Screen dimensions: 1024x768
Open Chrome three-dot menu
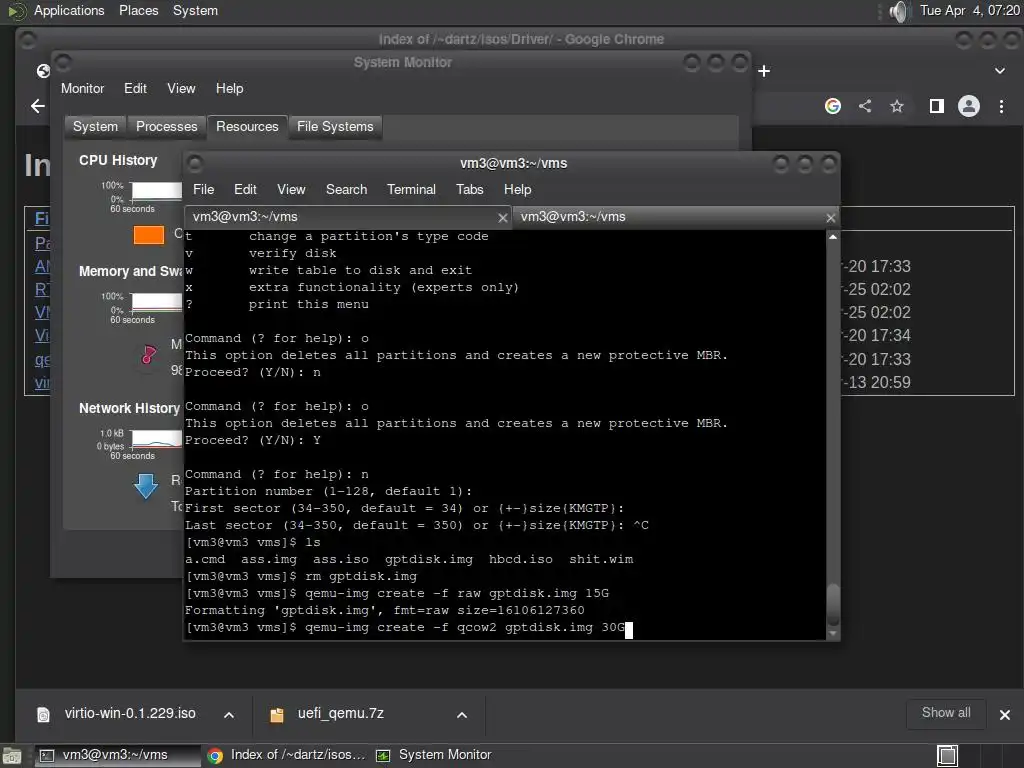click(1001, 106)
